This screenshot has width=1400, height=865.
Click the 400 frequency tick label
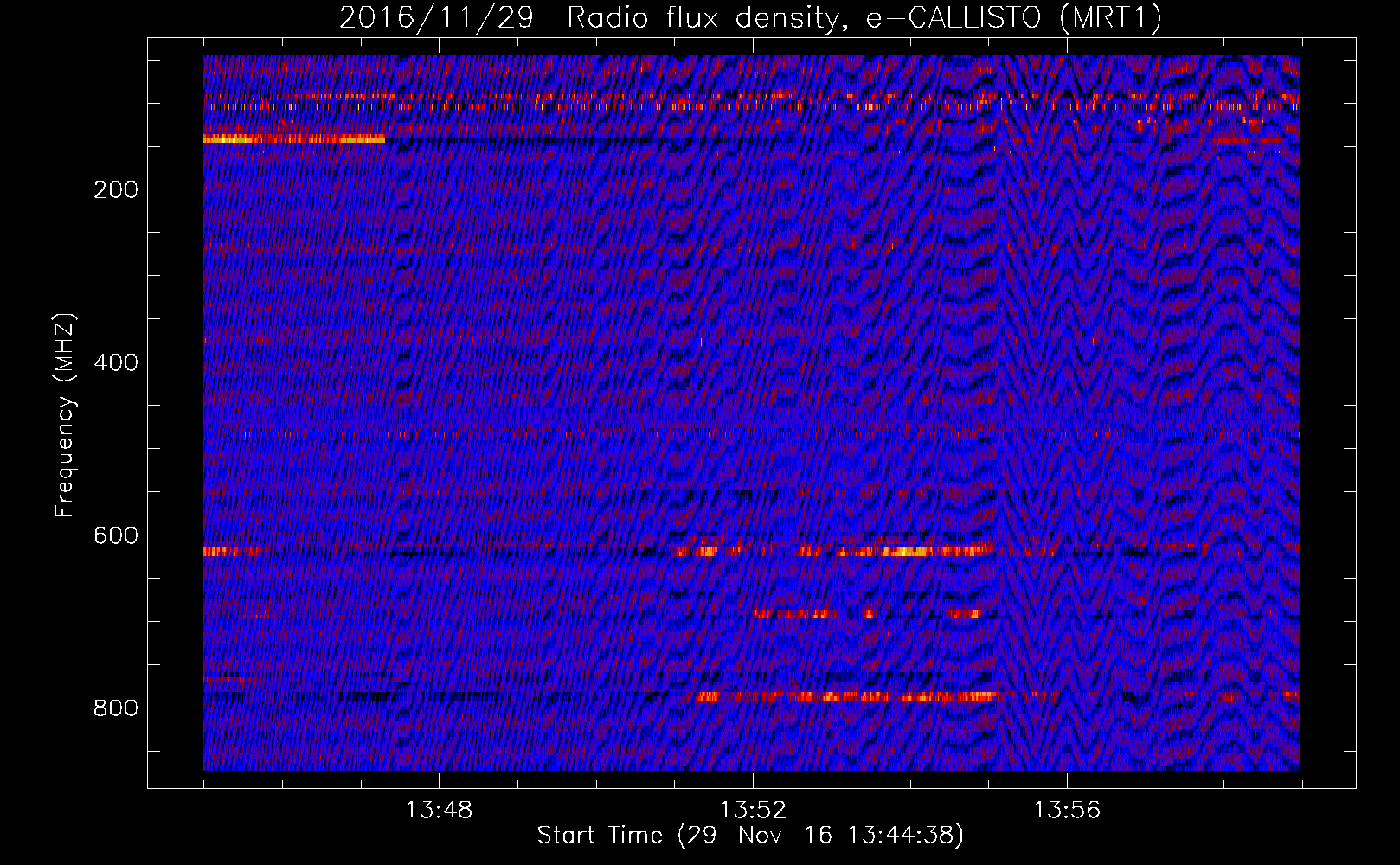tap(116, 362)
